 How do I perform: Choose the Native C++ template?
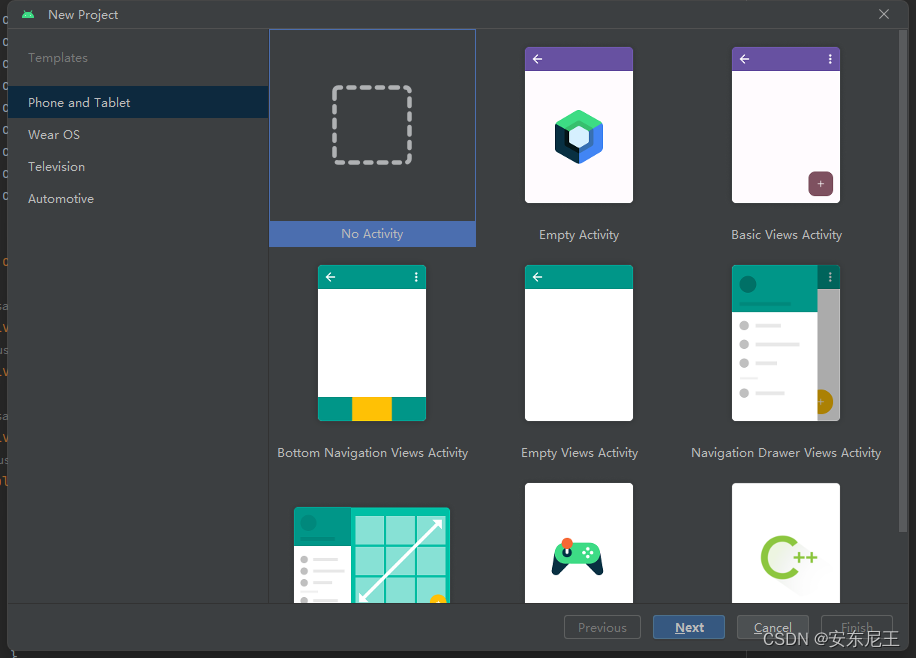(786, 543)
